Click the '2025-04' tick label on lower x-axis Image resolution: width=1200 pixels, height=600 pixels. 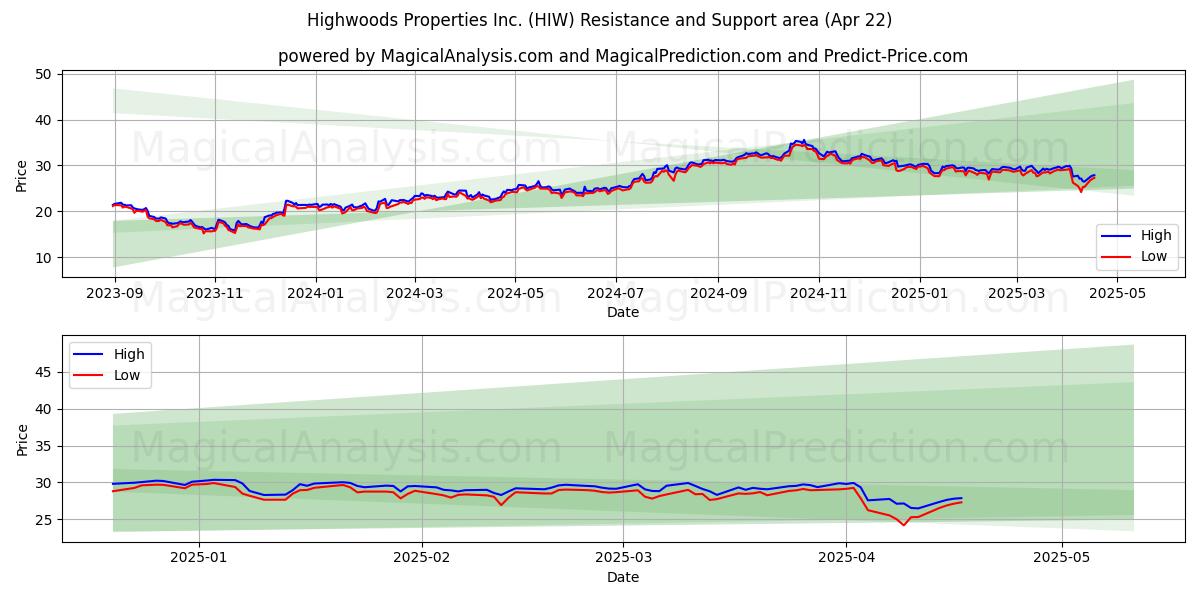coord(846,558)
